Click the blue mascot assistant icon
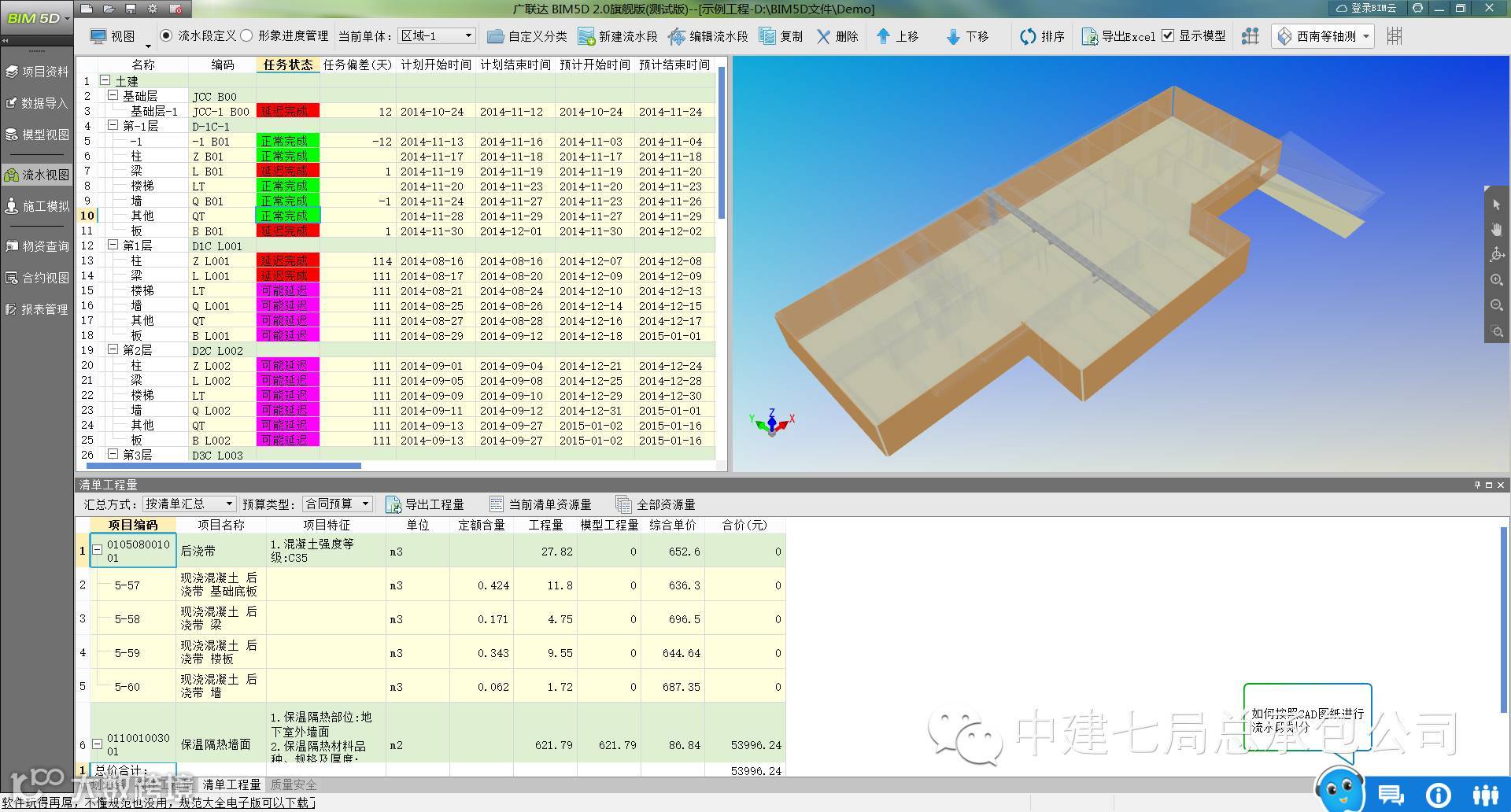This screenshot has width=1511, height=812. pyautogui.click(x=1339, y=788)
